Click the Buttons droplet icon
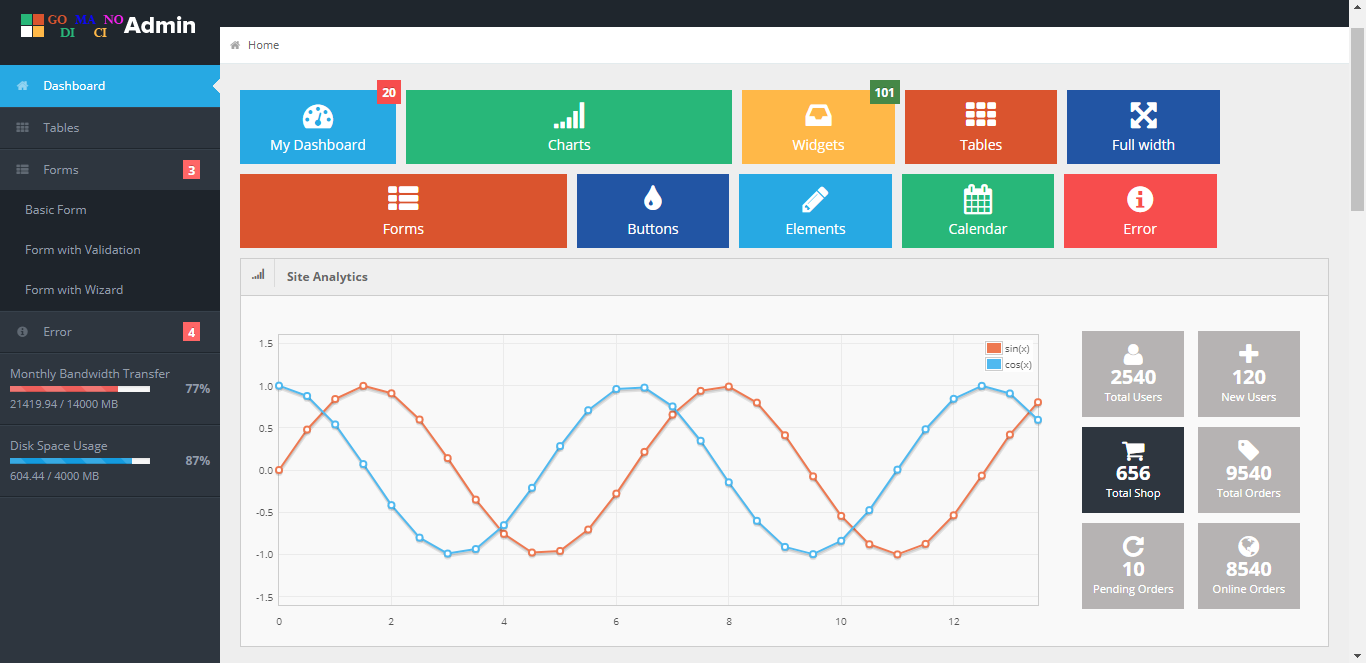This screenshot has width=1366, height=663. 652,199
